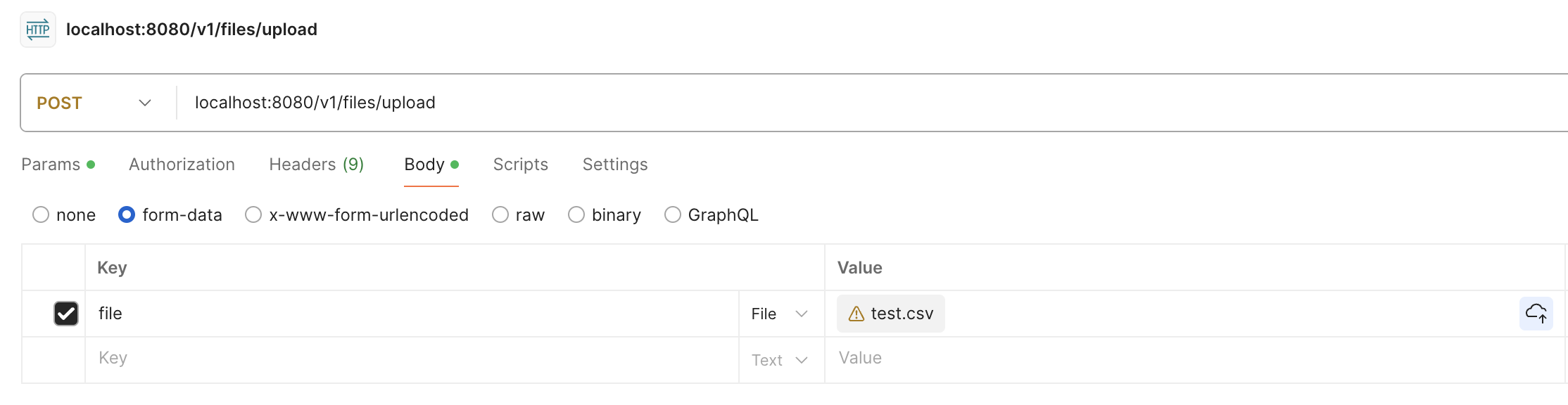Click the test.csv file chip
Viewport: 1568px width, 405px height.
pyautogui.click(x=901, y=314)
